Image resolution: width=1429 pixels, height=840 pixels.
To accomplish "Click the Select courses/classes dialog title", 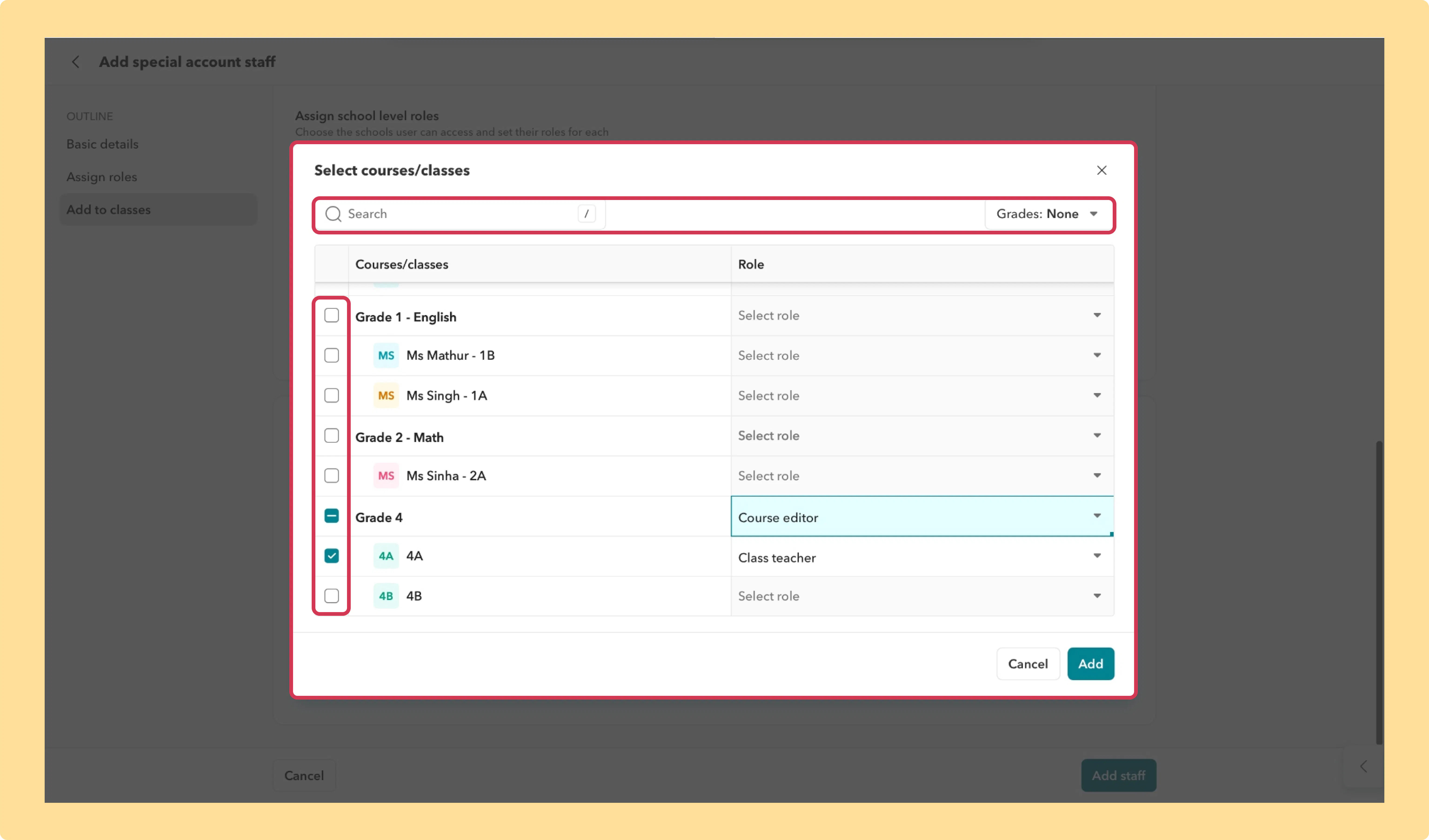I will point(392,170).
